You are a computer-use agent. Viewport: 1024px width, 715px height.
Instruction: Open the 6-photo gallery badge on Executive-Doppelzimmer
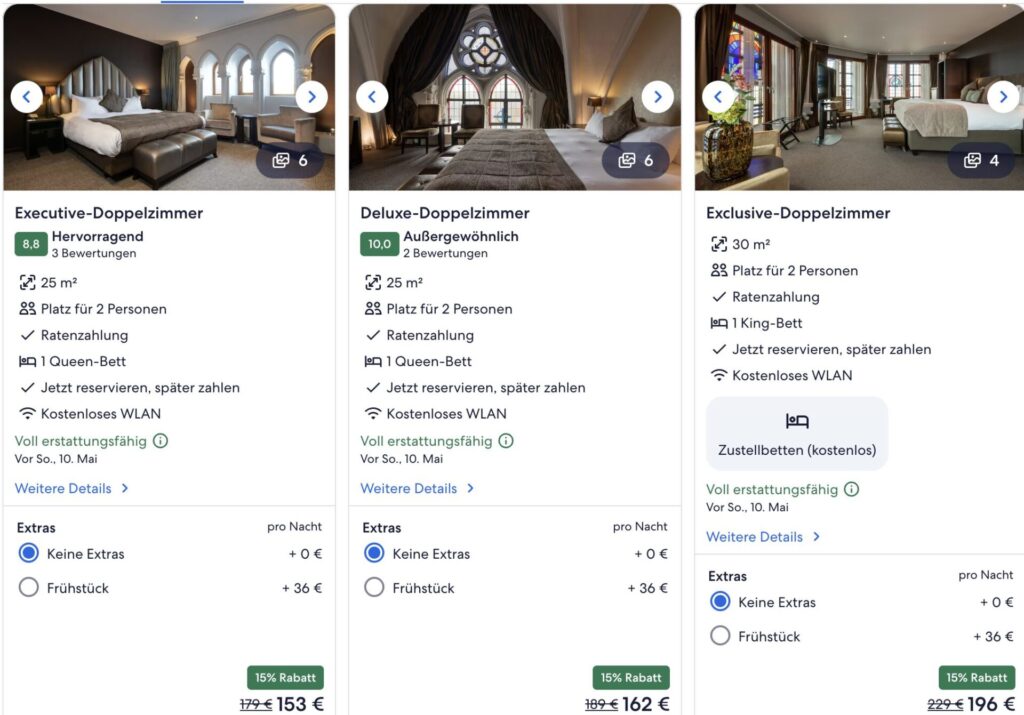[x=290, y=160]
